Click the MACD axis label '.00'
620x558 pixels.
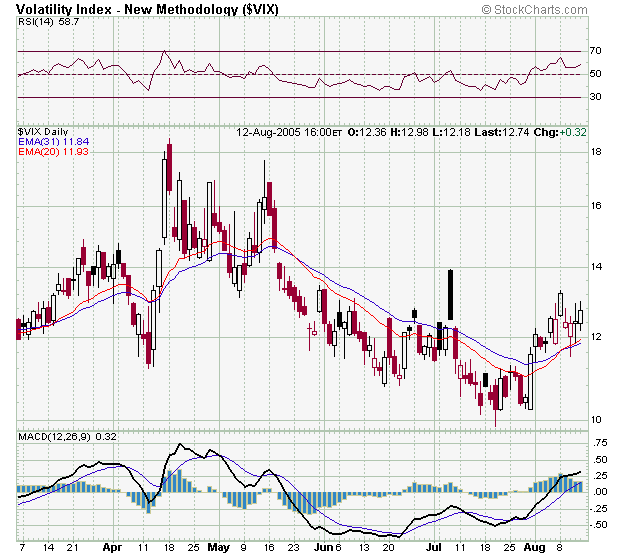pyautogui.click(x=600, y=492)
